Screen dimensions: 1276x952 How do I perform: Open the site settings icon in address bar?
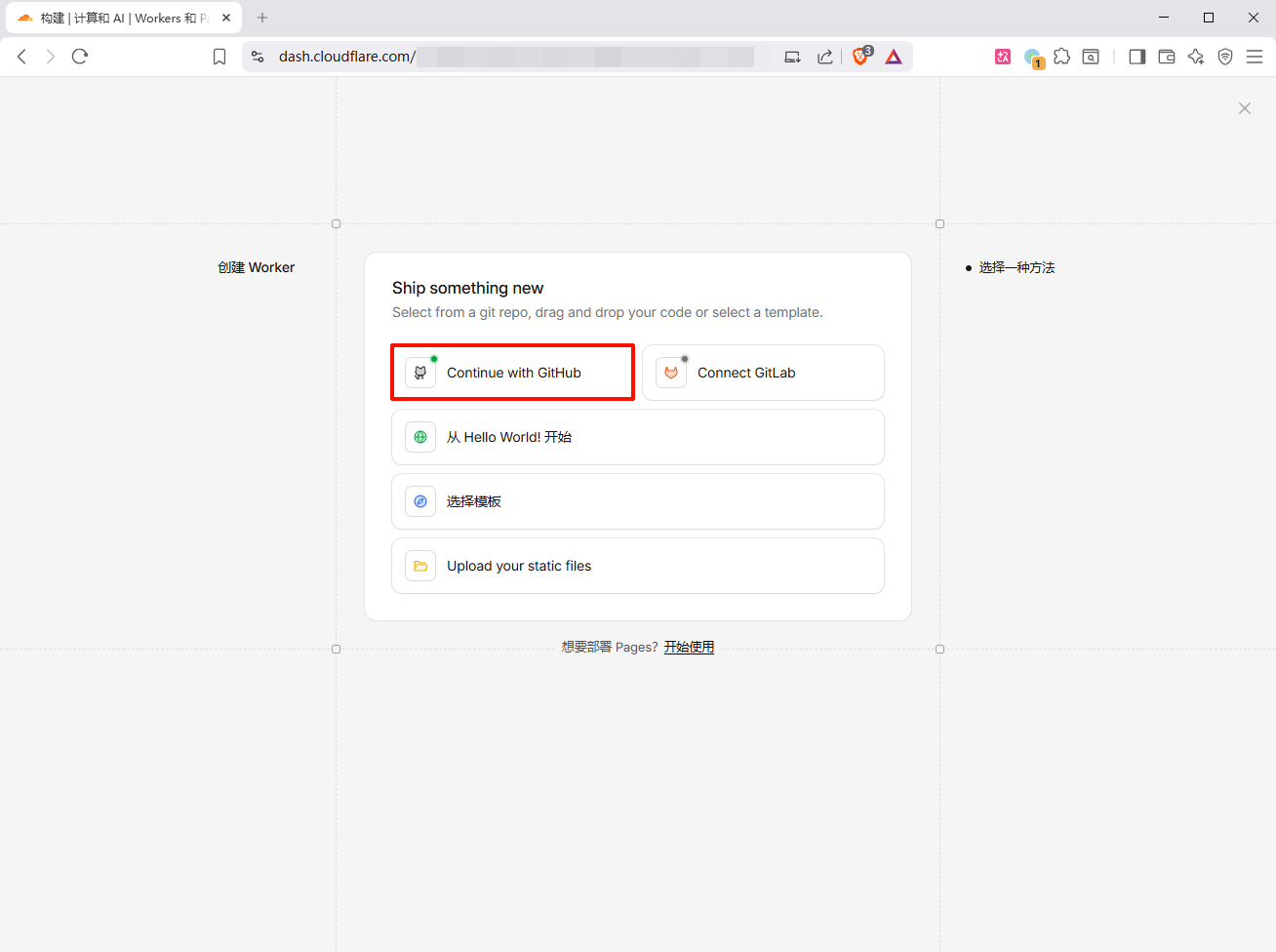tap(258, 57)
